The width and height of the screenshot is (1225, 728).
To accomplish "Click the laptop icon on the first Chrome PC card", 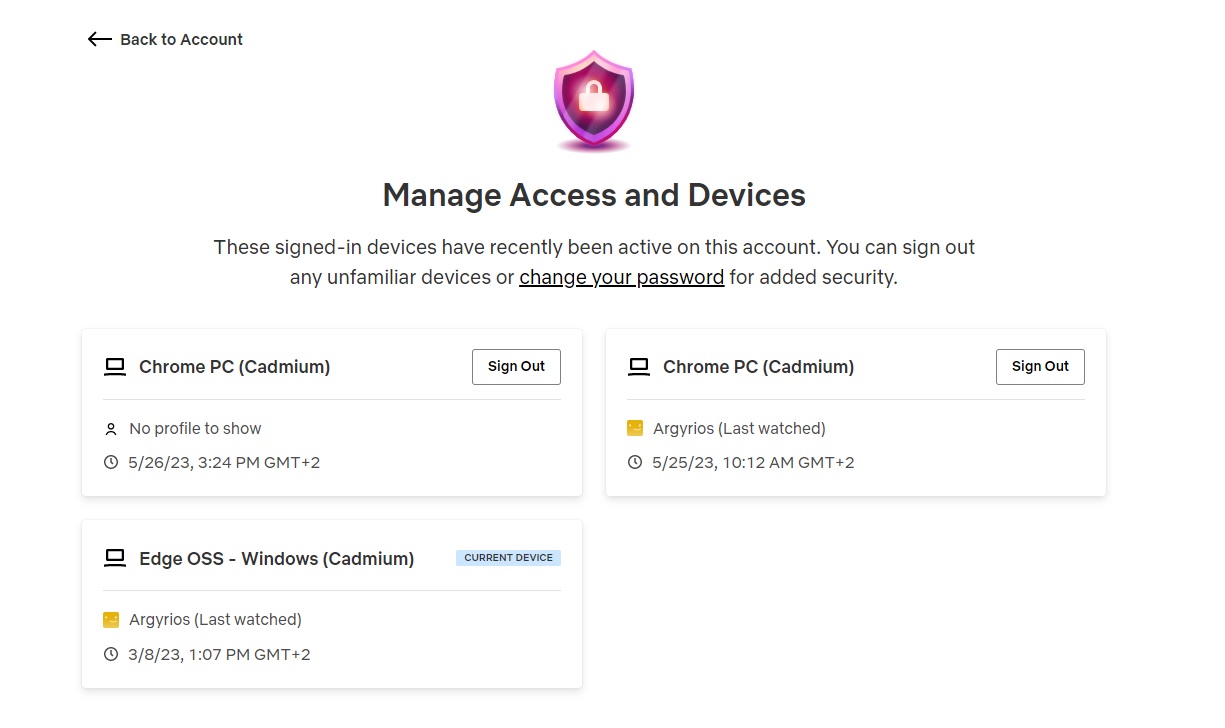I will pyautogui.click(x=114, y=366).
